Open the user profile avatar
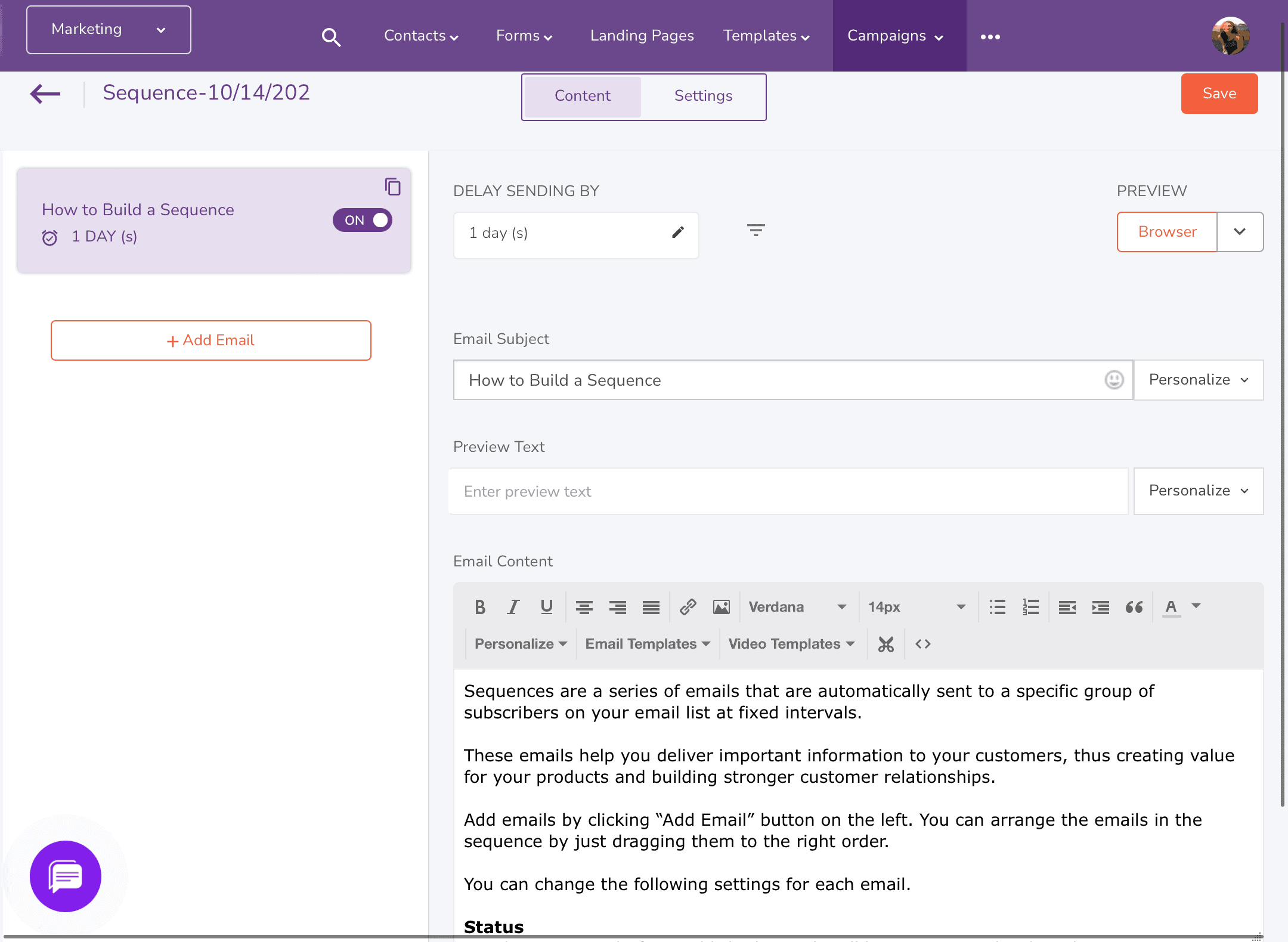Image resolution: width=1288 pixels, height=942 pixels. pyautogui.click(x=1230, y=36)
